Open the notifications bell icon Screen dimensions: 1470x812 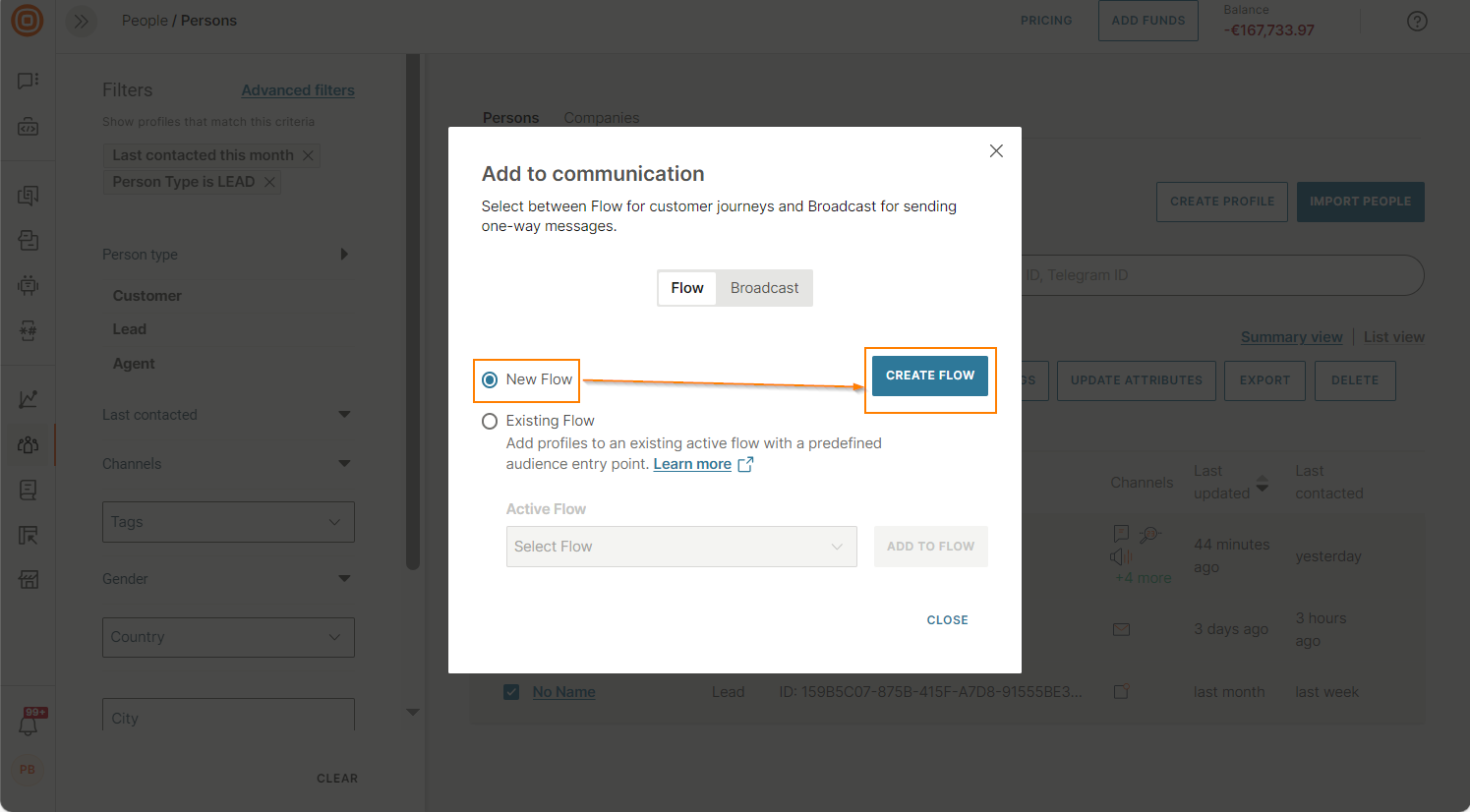click(29, 725)
